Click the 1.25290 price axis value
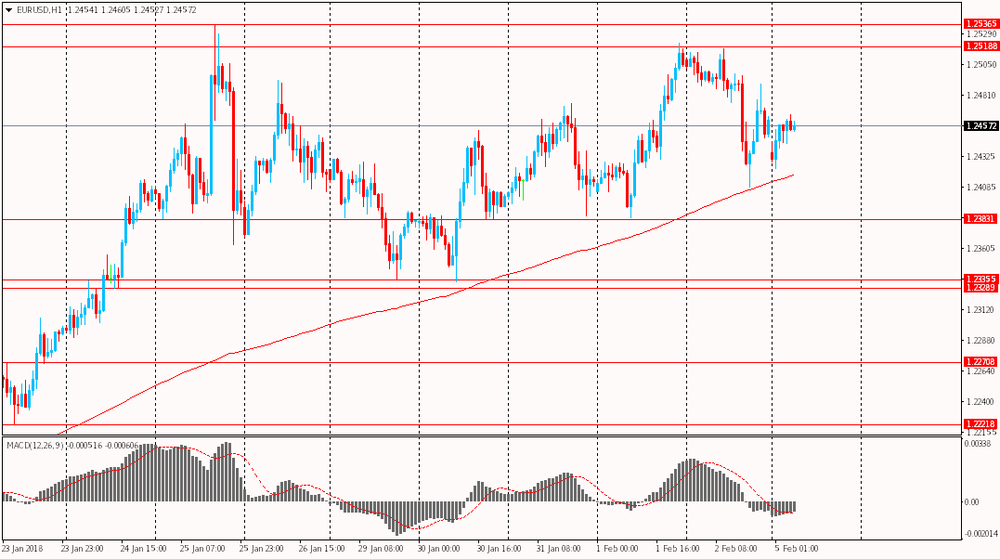The height and width of the screenshot is (559, 1000). (x=982, y=34)
